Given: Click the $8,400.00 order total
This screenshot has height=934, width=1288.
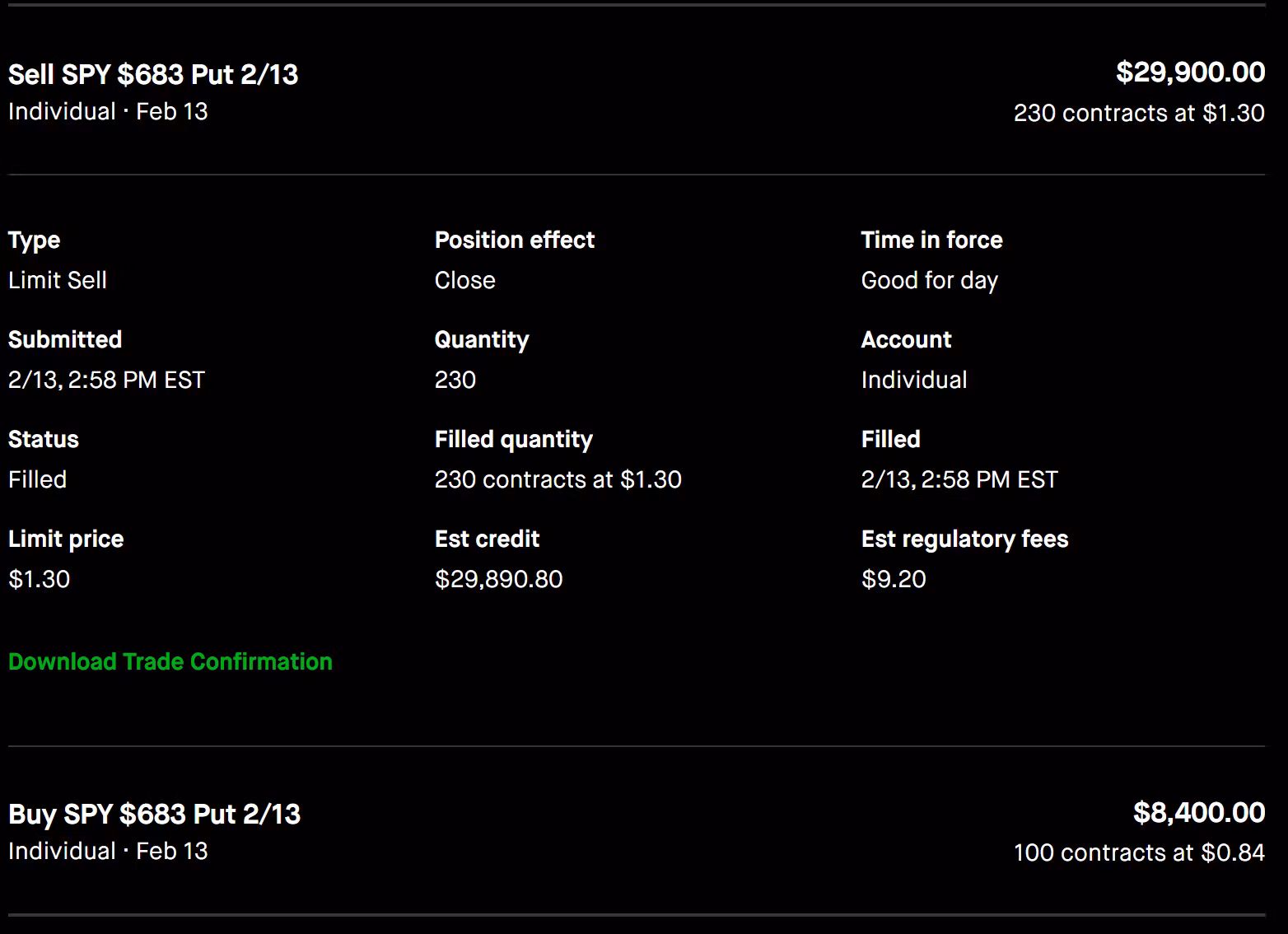Looking at the screenshot, I should (x=1198, y=813).
